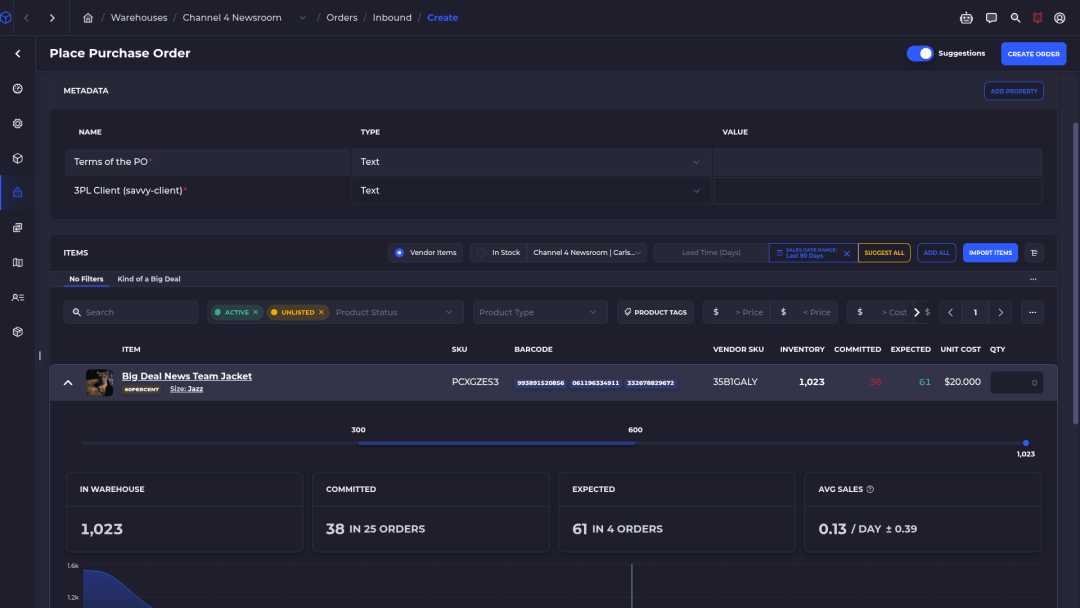Viewport: 1080px width, 608px height.
Task: Collapse the Big Deal News Team Jacket row
Action: (x=68, y=383)
